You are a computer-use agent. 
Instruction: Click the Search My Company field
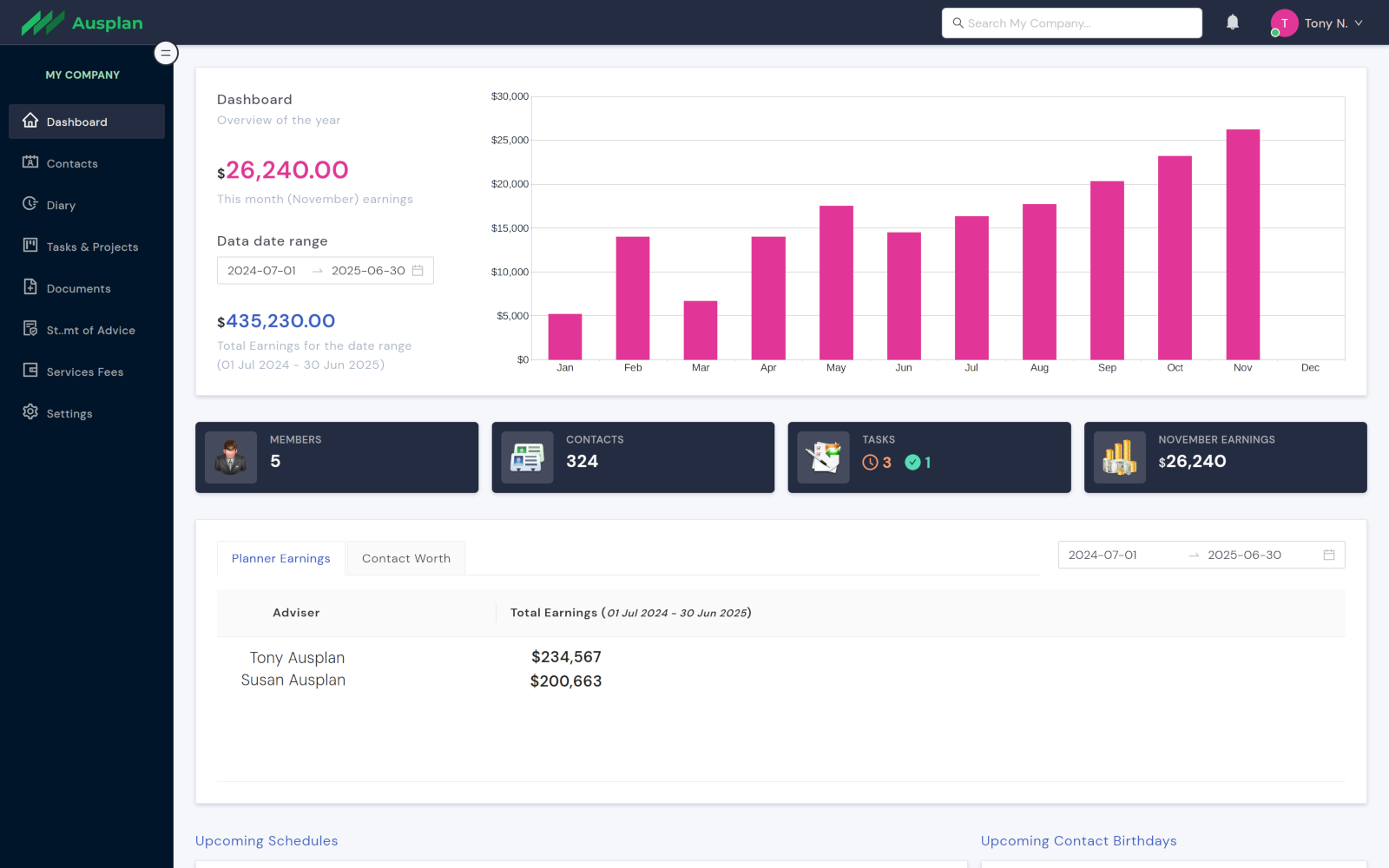(1072, 23)
